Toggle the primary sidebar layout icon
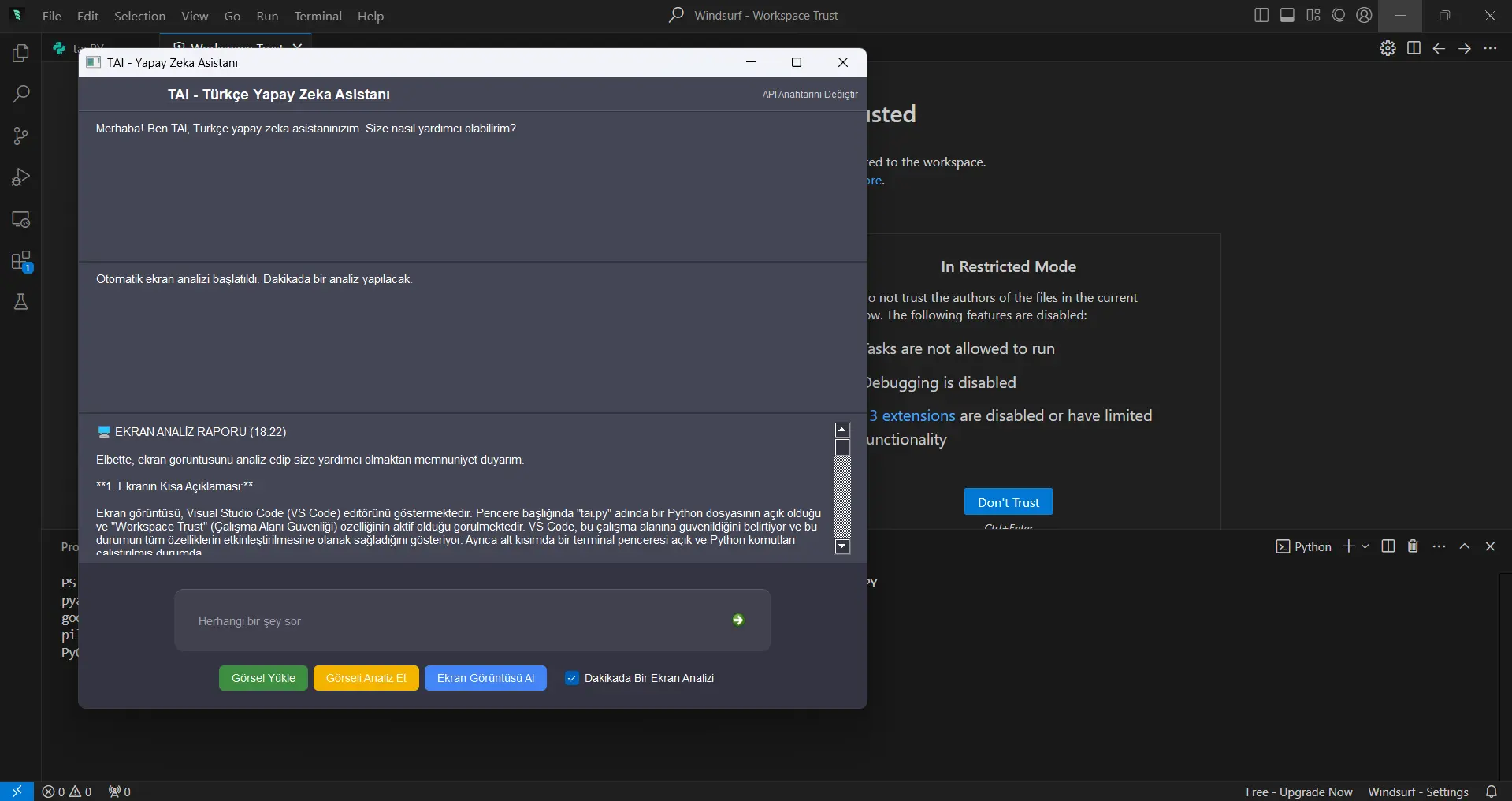The width and height of the screenshot is (1512, 801). tap(1261, 15)
